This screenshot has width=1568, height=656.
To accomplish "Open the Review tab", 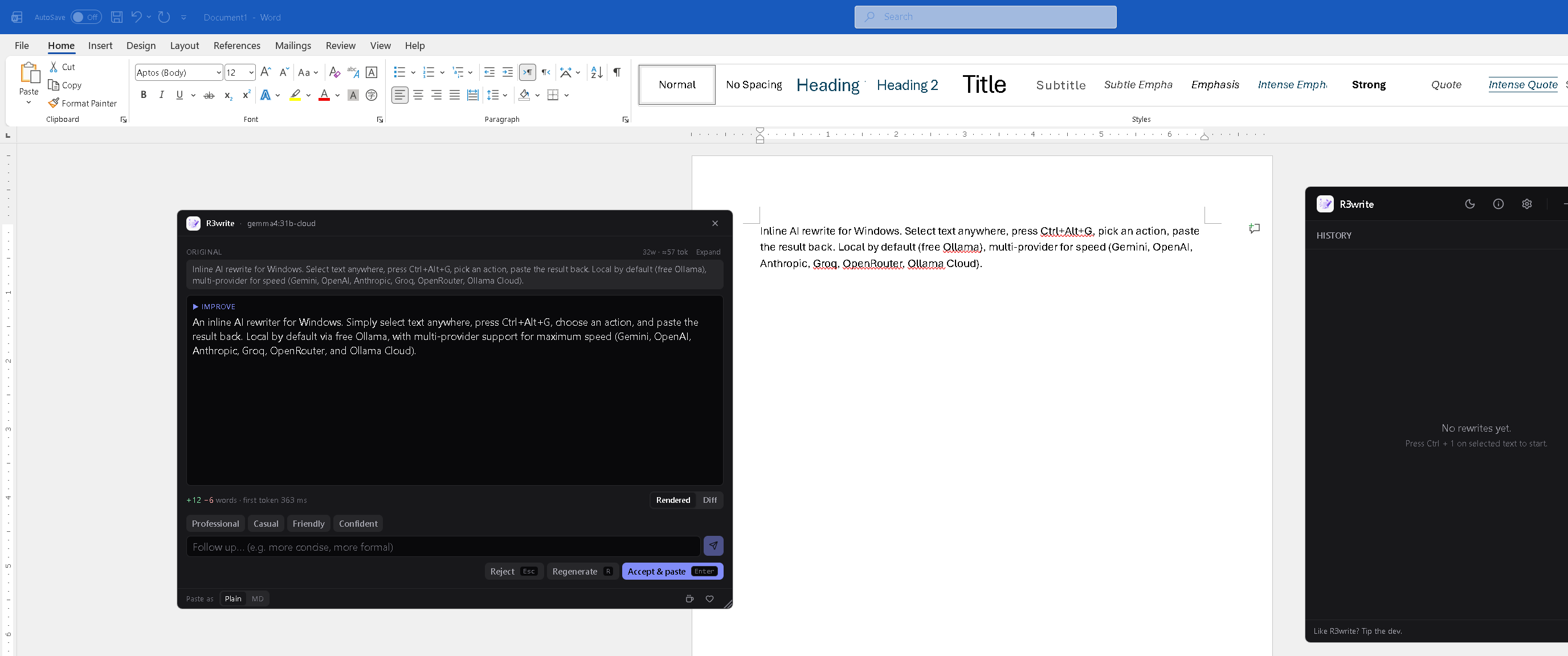I will point(340,46).
